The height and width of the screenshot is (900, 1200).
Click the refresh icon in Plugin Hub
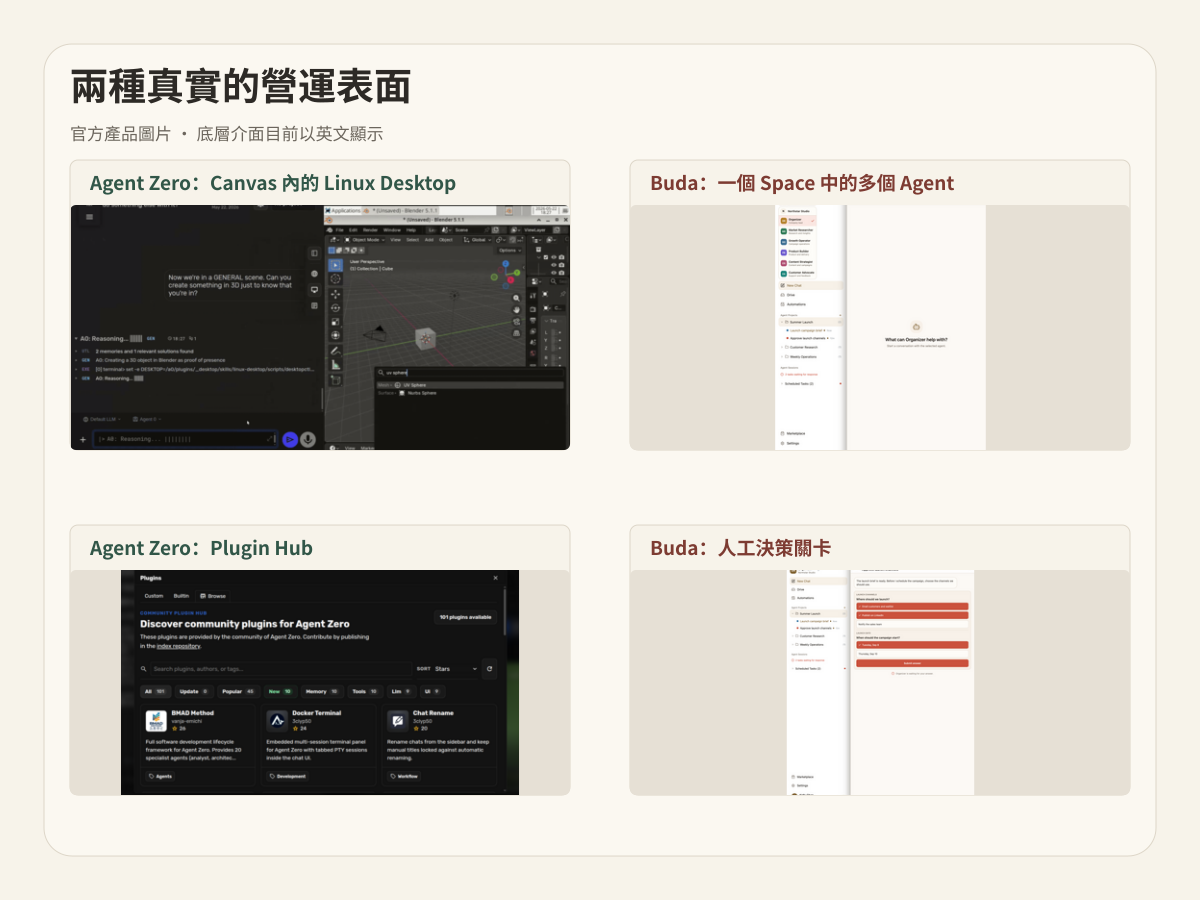click(x=489, y=668)
